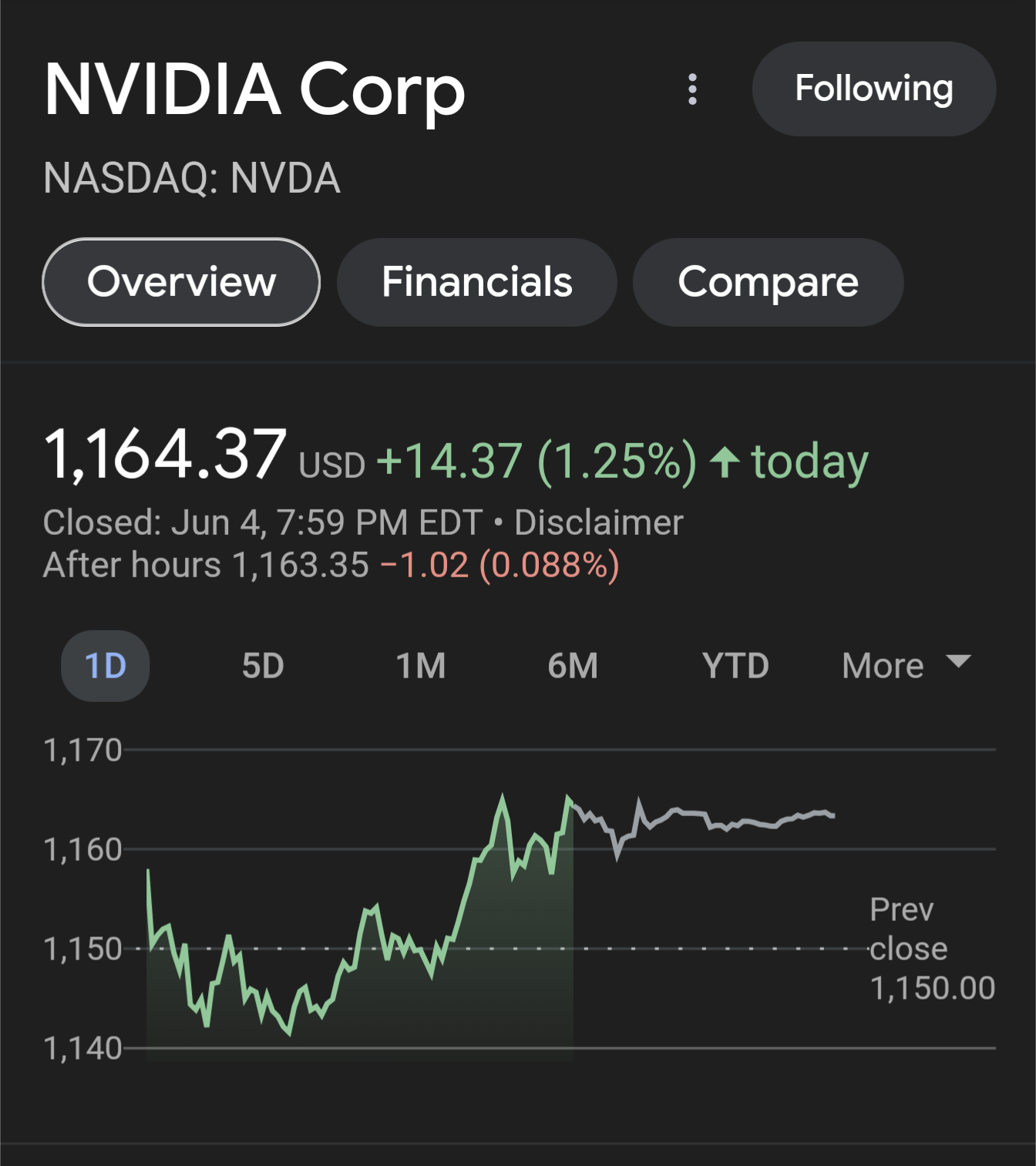Open the three-dot more options menu
1036x1166 pixels.
[692, 89]
